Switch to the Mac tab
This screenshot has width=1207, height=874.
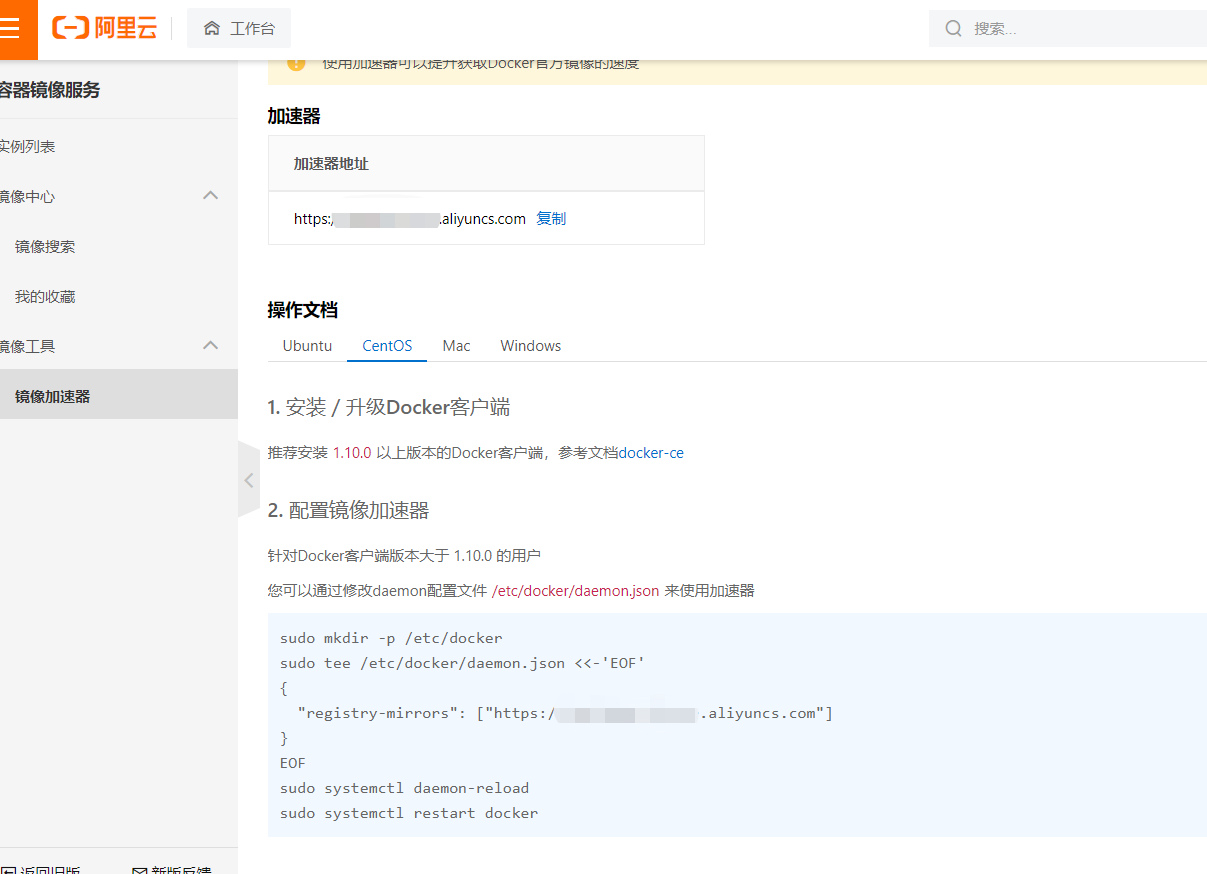pos(456,345)
